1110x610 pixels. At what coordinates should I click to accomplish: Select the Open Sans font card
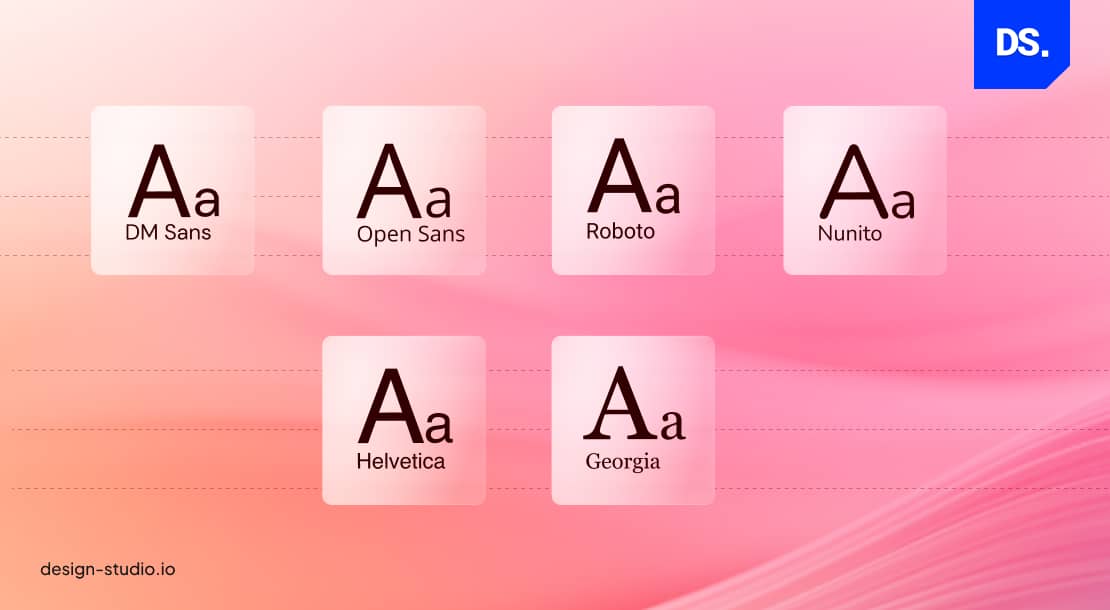tap(404, 190)
